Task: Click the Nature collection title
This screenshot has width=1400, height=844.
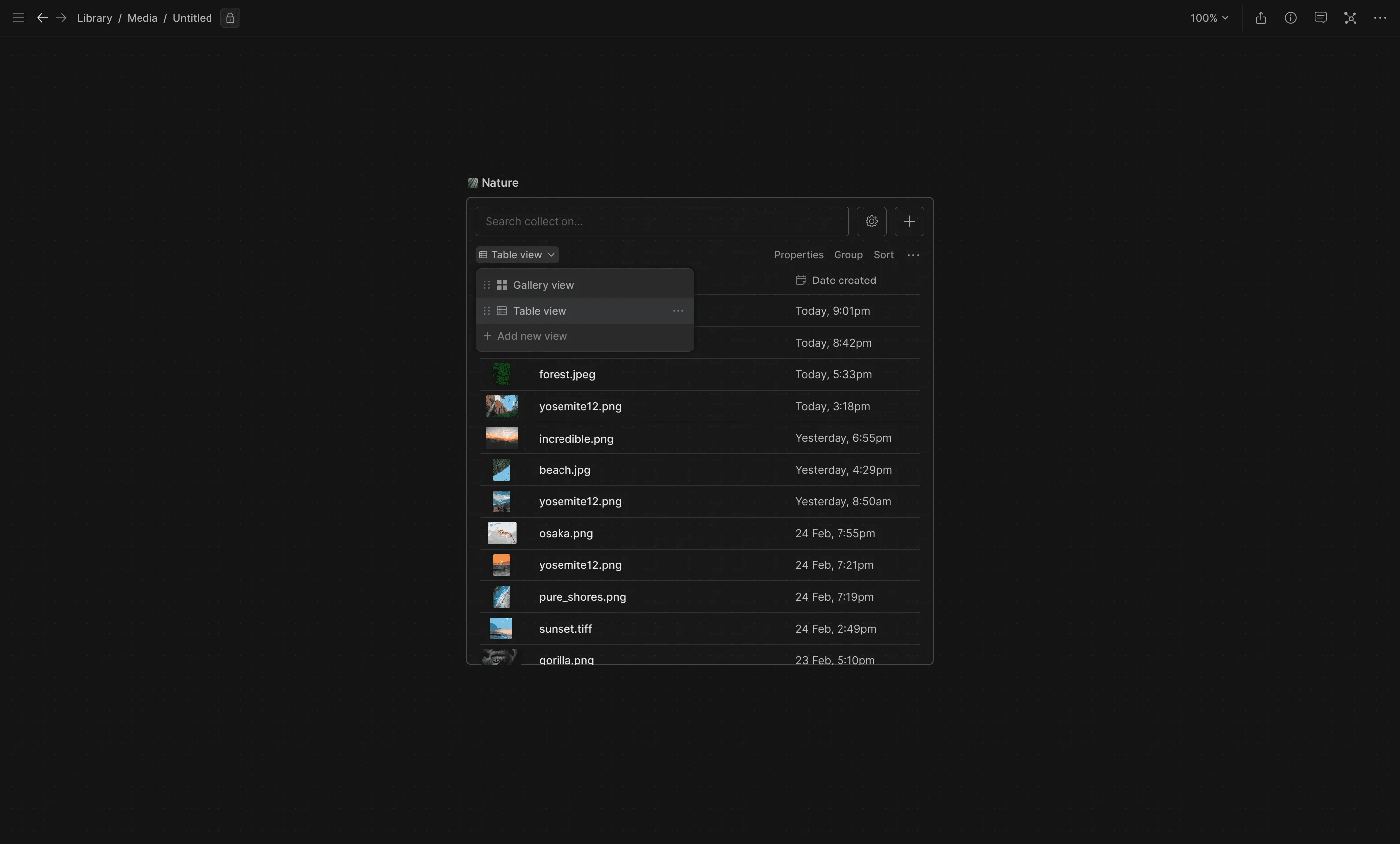Action: click(500, 182)
